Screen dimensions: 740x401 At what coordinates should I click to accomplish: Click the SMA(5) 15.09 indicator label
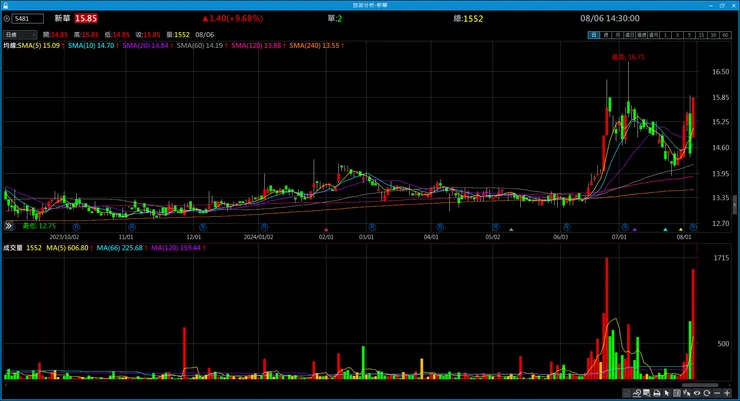pyautogui.click(x=39, y=46)
